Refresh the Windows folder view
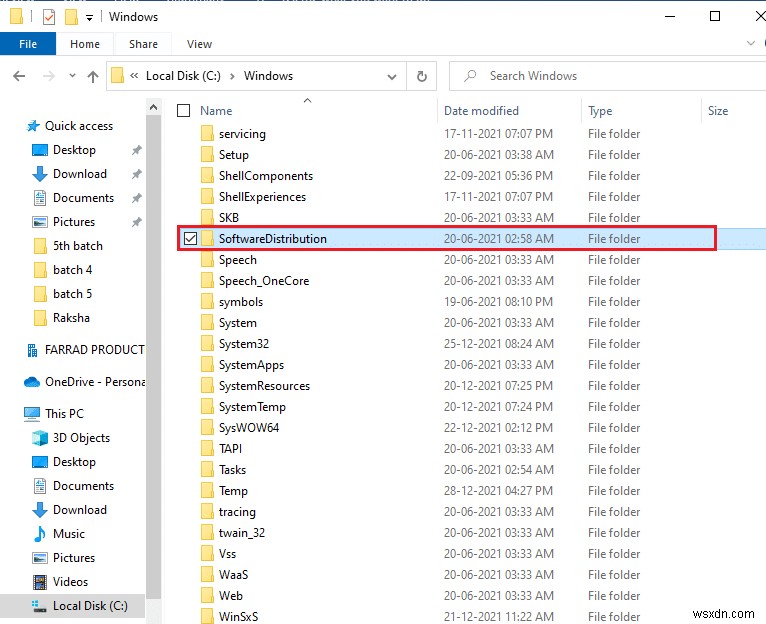 click(422, 76)
